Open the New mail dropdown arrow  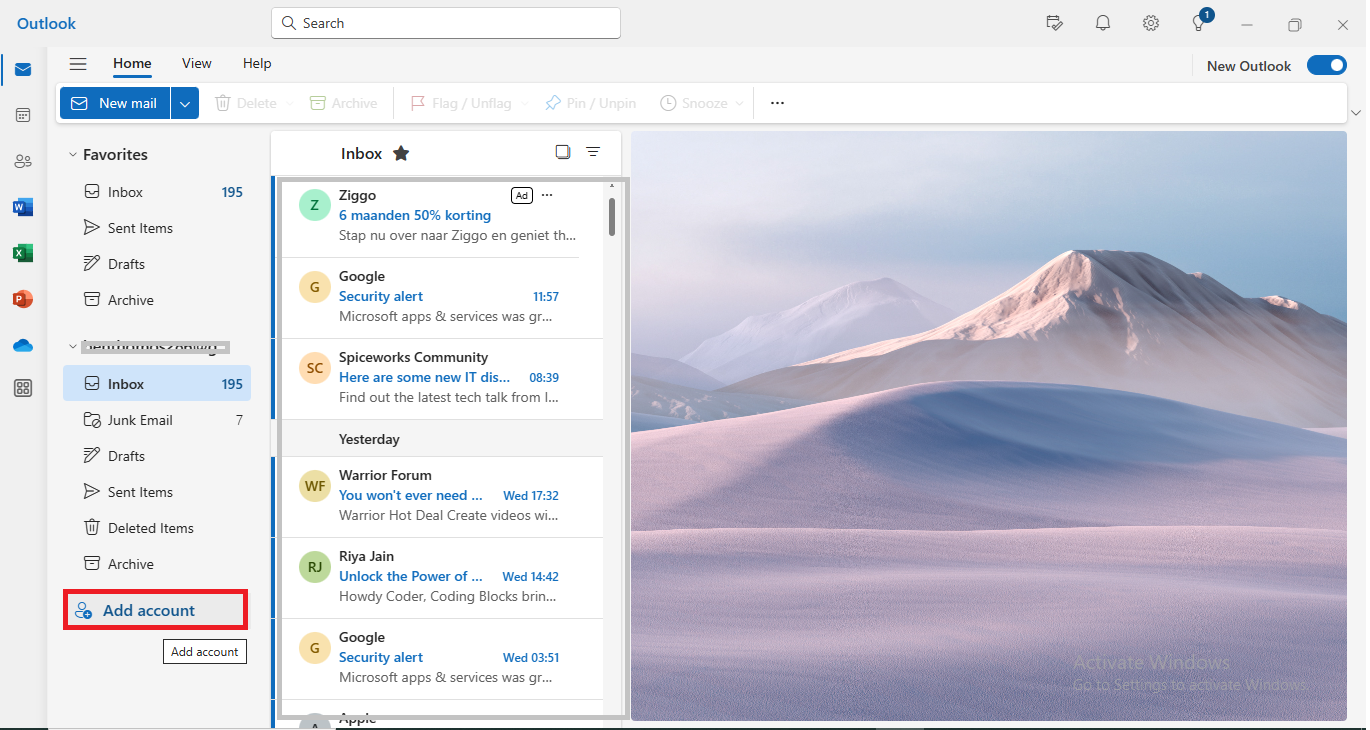coord(185,103)
